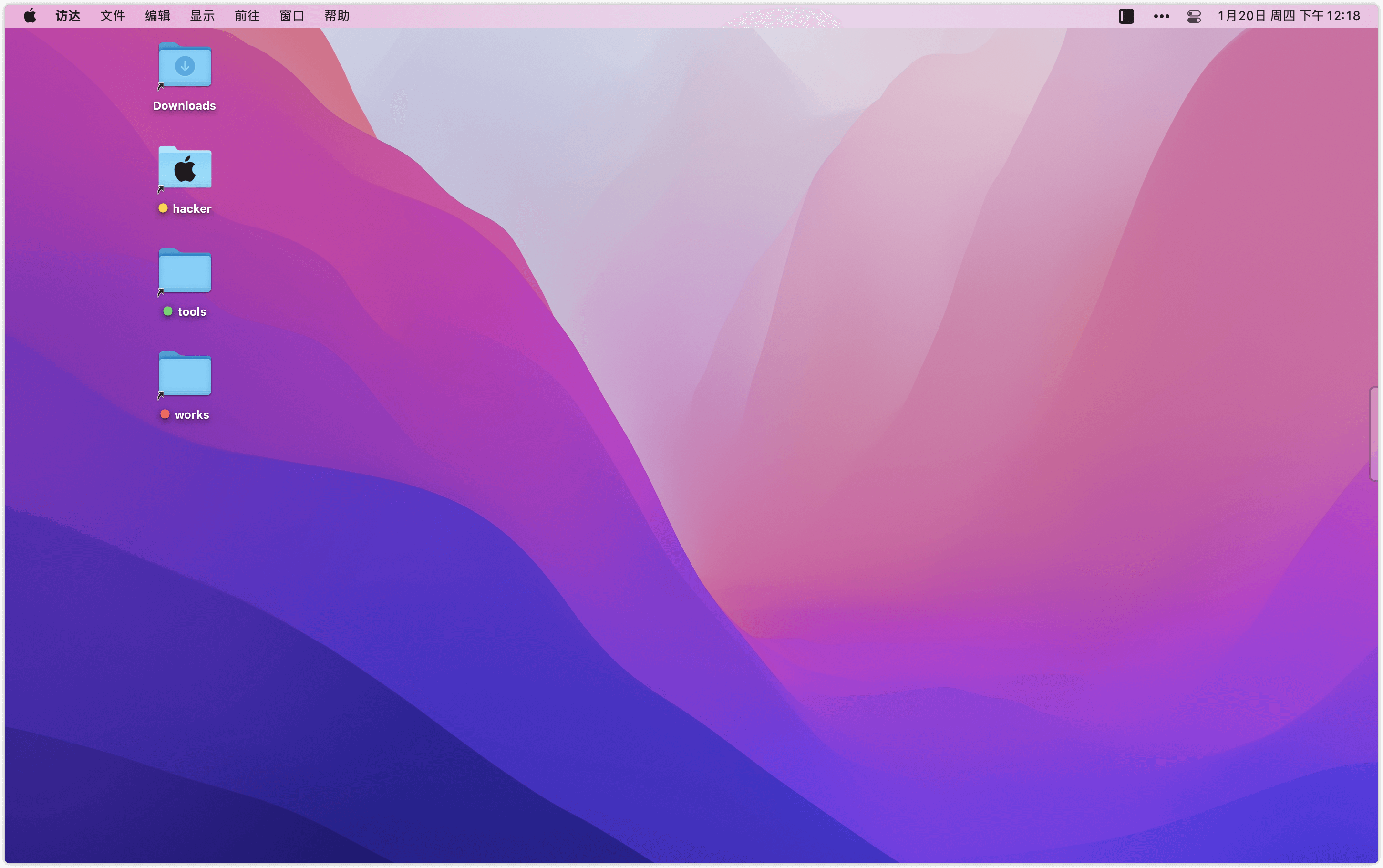The image size is (1383, 868).
Task: Open the 显示 menu
Action: (202, 15)
